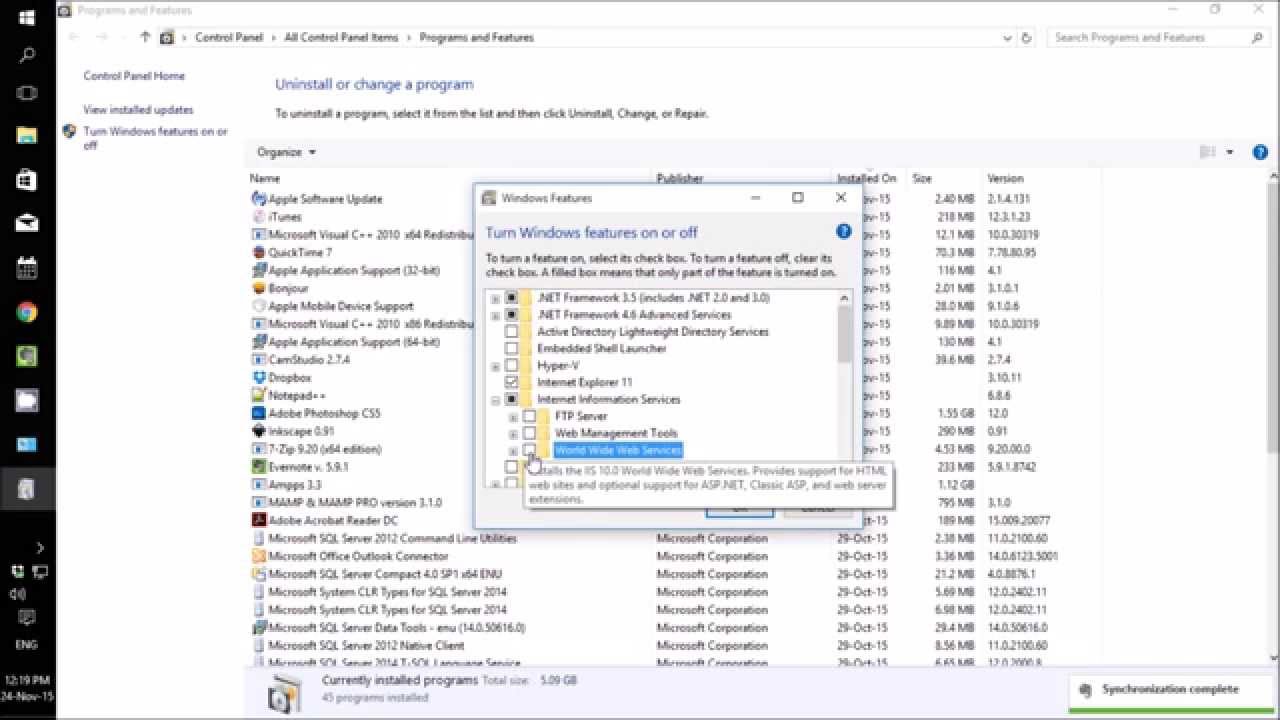
Task: Open address bar history dropdown arrow
Action: click(1008, 38)
